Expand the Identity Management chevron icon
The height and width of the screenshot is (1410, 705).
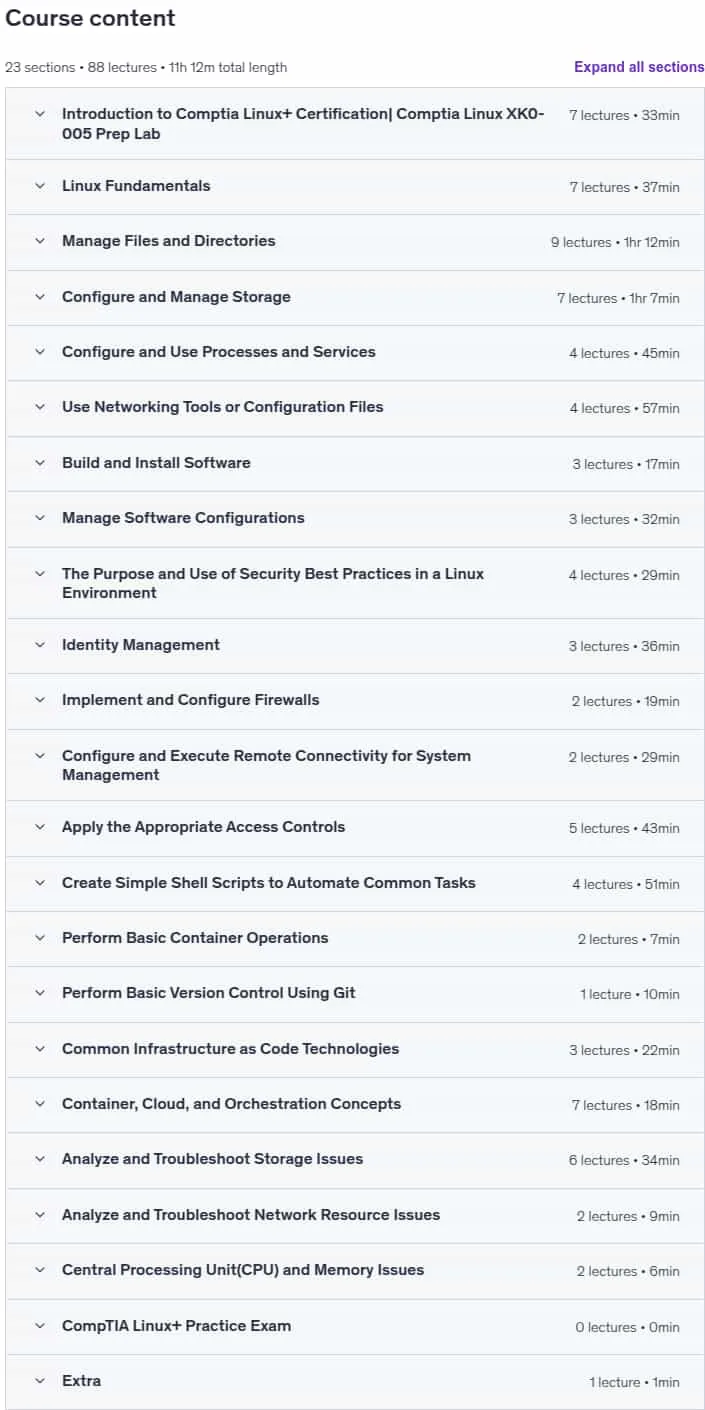pos(40,645)
